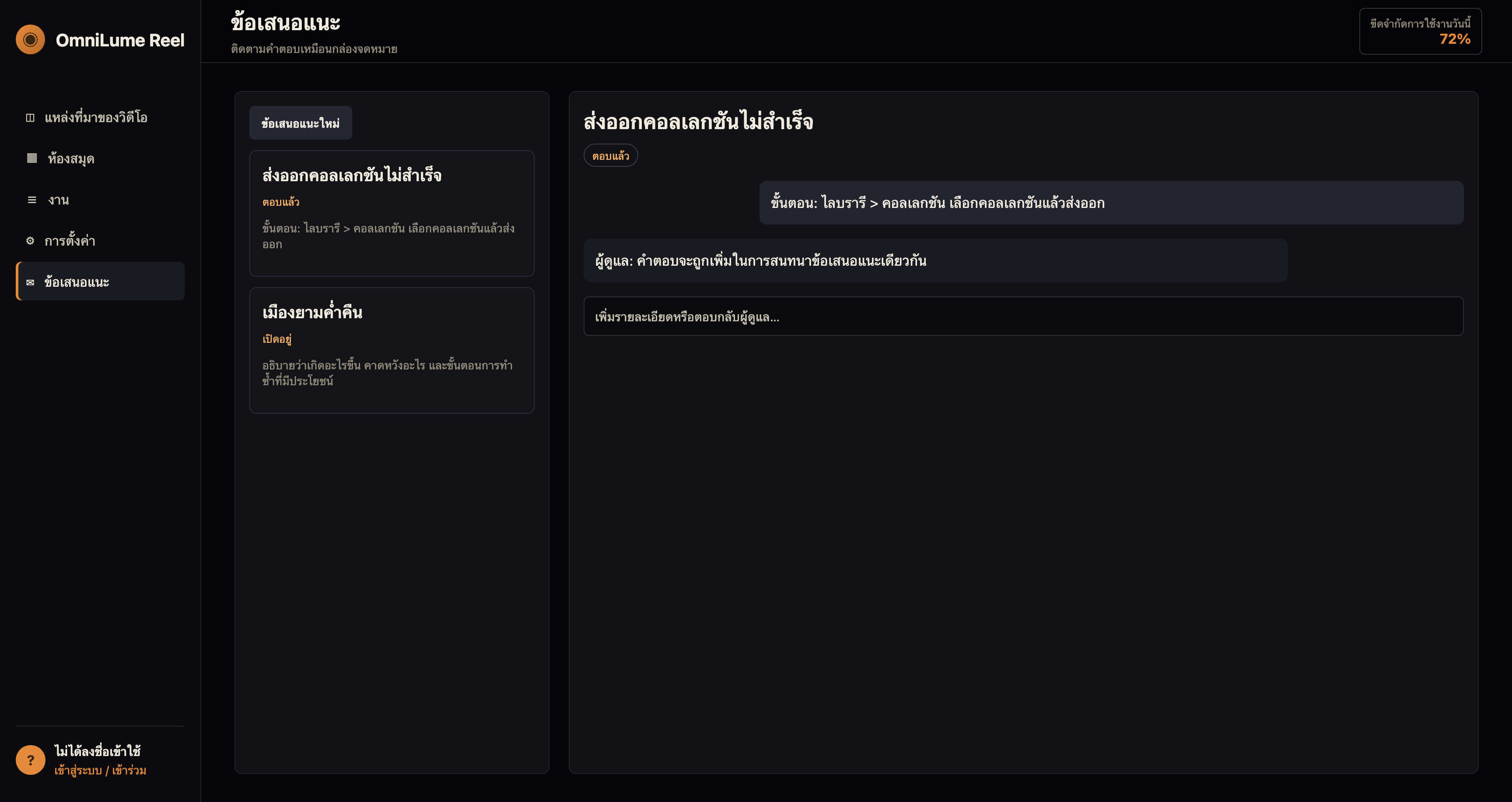Screen dimensions: 1512x802
Task: Click the ขั้นตอน: ไลบรารี message bubble in conversation
Action: tap(1111, 203)
